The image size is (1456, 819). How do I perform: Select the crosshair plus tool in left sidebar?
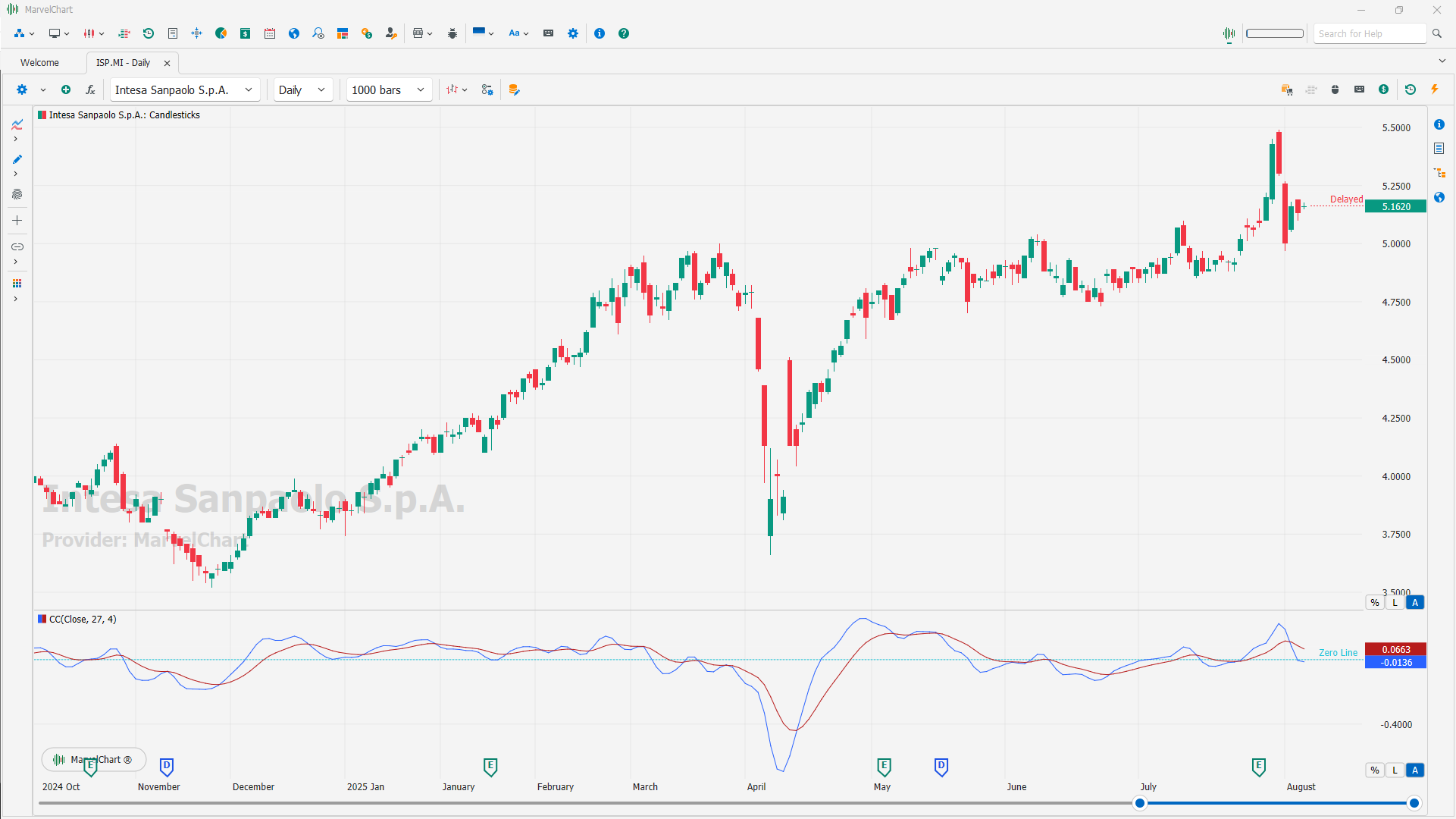pyautogui.click(x=17, y=221)
